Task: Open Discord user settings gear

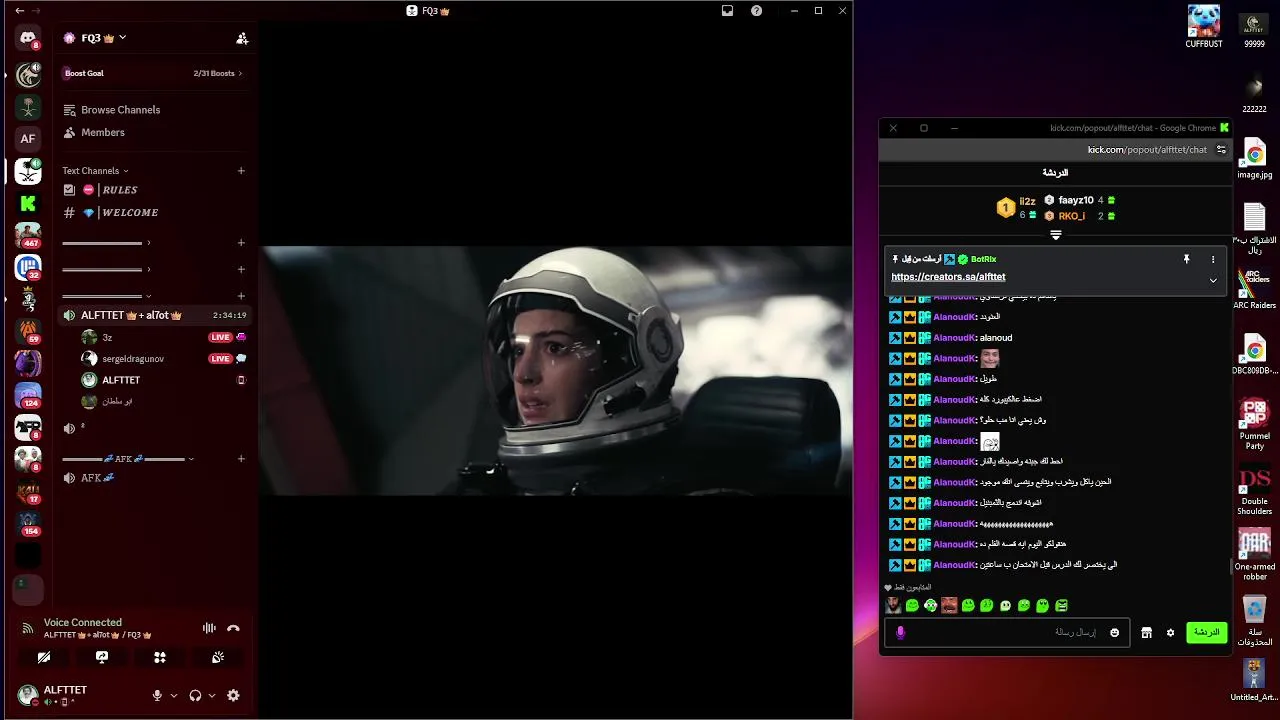Action: coord(233,696)
